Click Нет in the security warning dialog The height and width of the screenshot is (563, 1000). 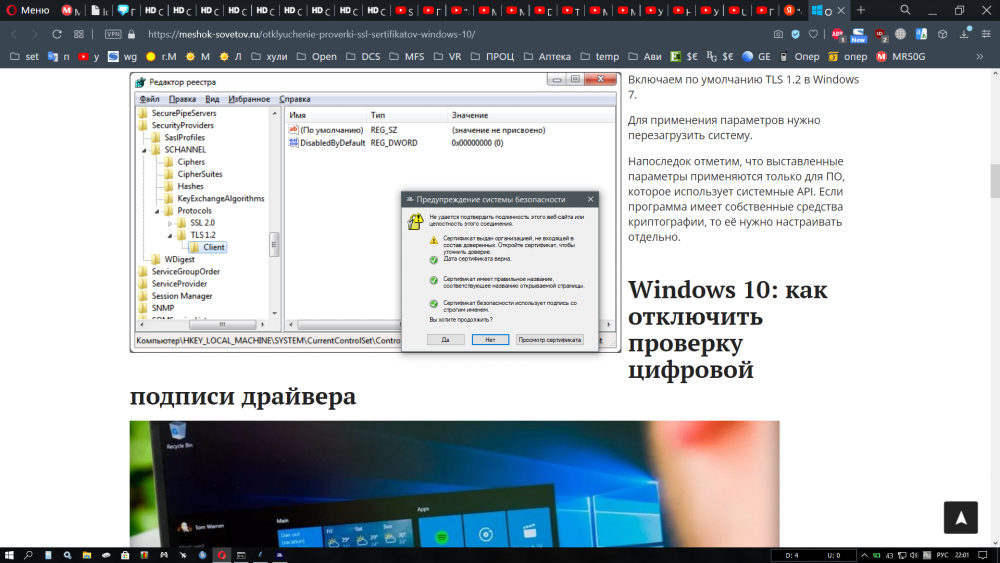490,340
